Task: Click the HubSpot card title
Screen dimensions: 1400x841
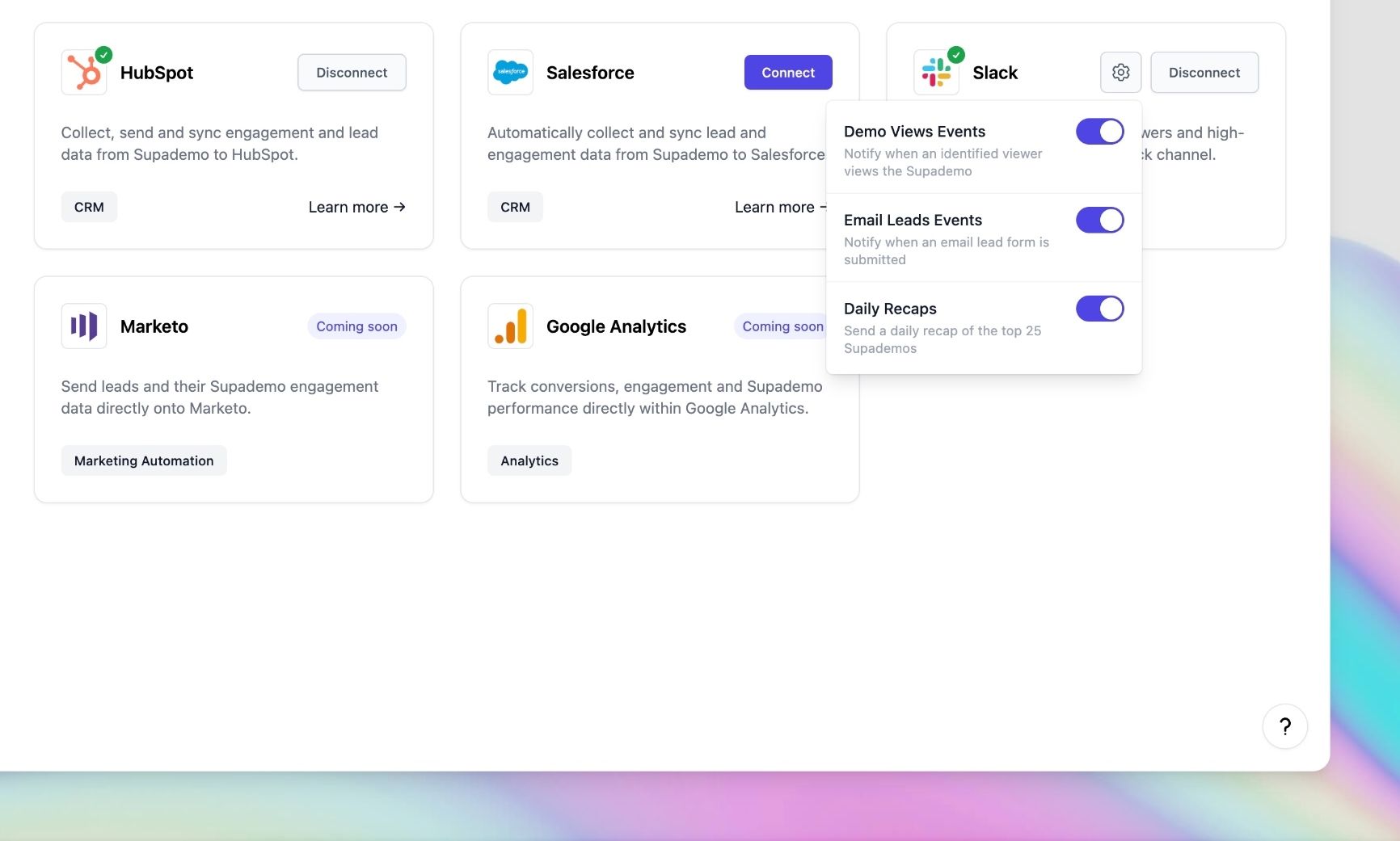Action: 157,73
